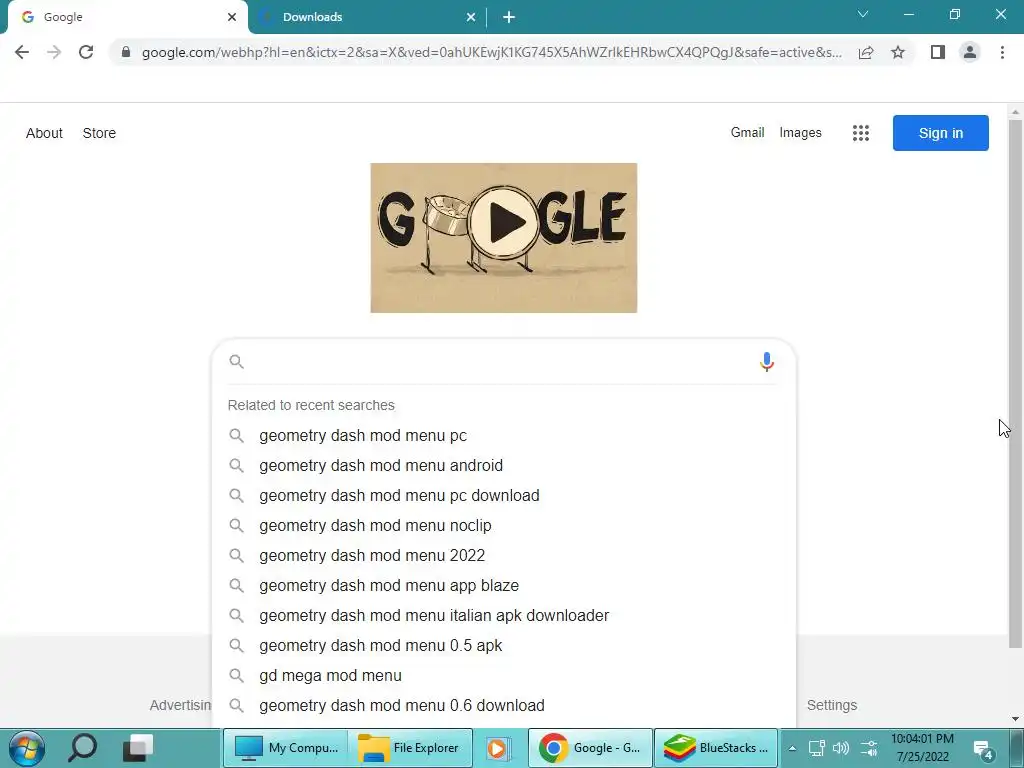
Task: Open the tab search chevron
Action: (863, 14)
